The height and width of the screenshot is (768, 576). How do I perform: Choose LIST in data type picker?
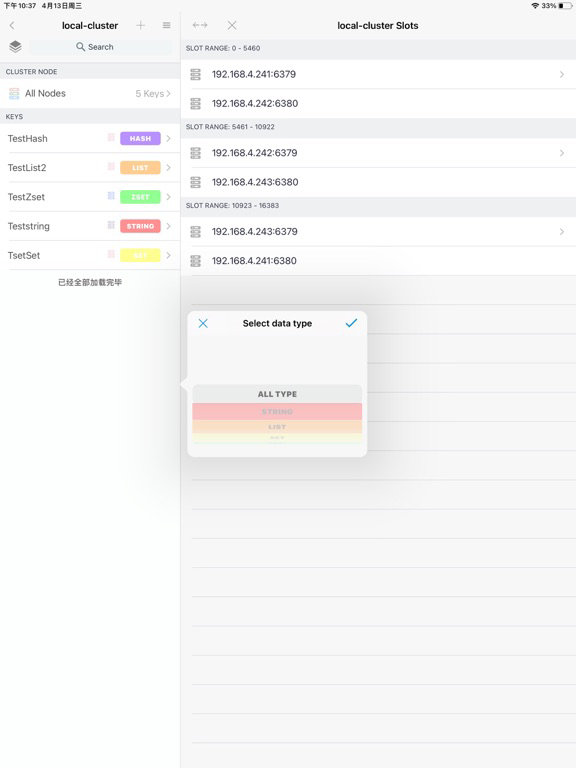tap(277, 427)
